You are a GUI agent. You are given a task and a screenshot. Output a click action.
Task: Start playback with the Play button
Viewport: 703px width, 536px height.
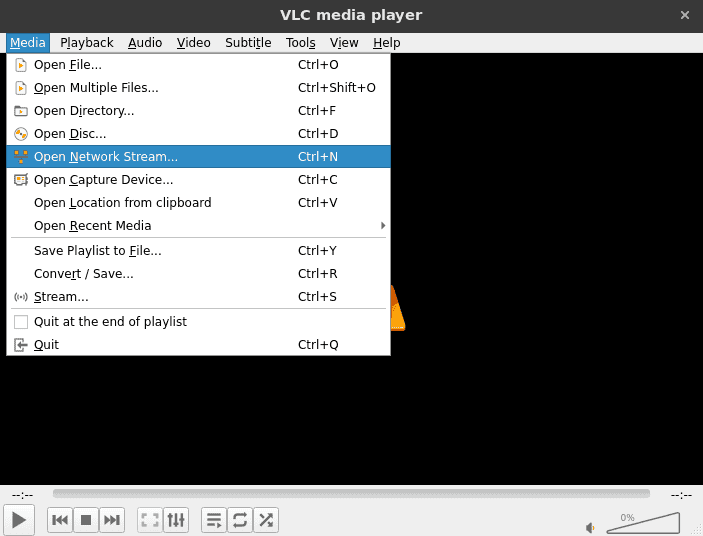[x=19, y=520]
